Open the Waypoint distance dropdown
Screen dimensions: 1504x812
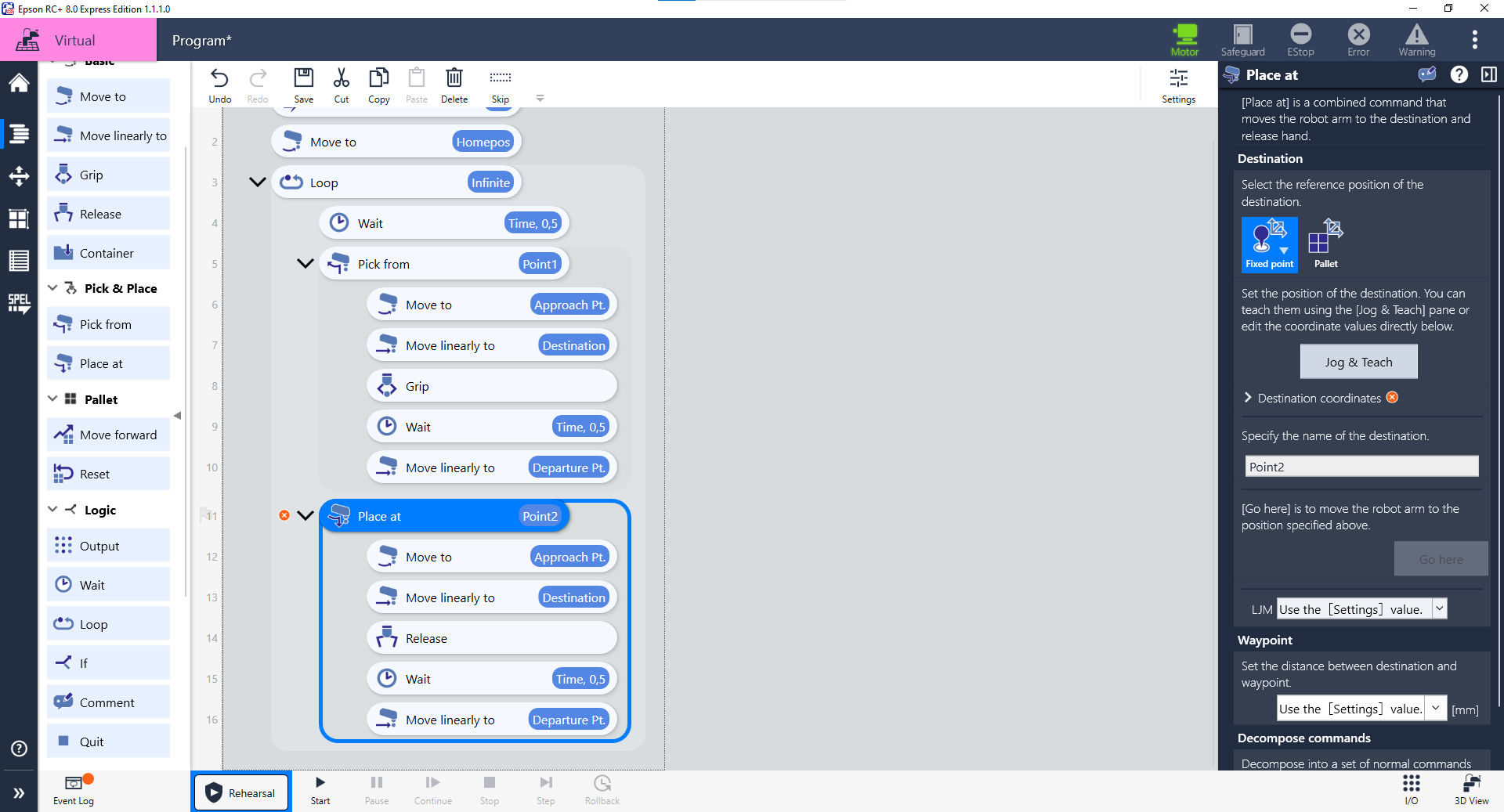point(1436,708)
